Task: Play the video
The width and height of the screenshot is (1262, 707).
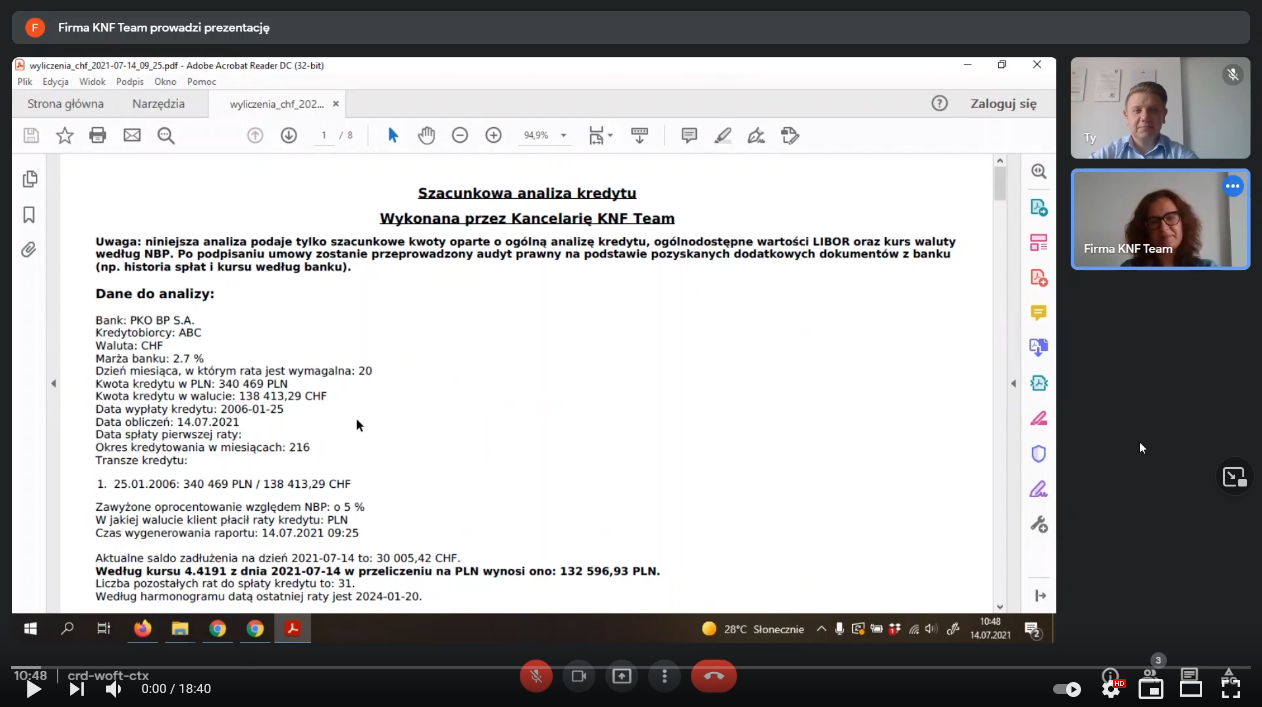Action: coord(33,689)
